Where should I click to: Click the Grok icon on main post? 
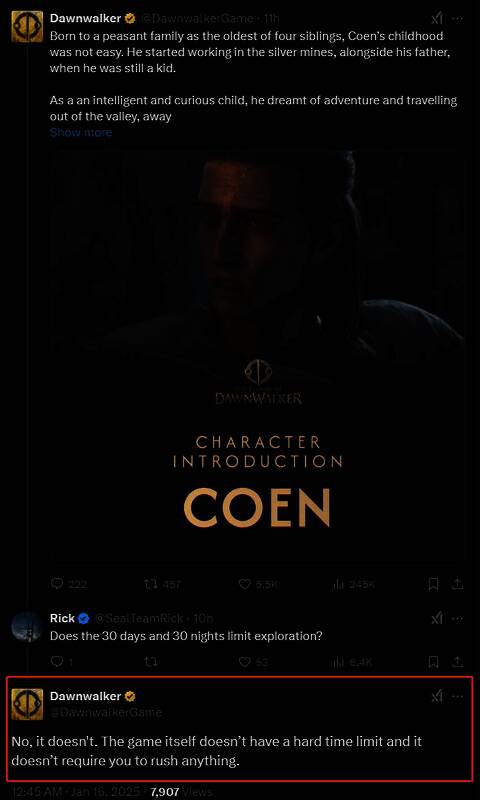pyautogui.click(x=437, y=19)
